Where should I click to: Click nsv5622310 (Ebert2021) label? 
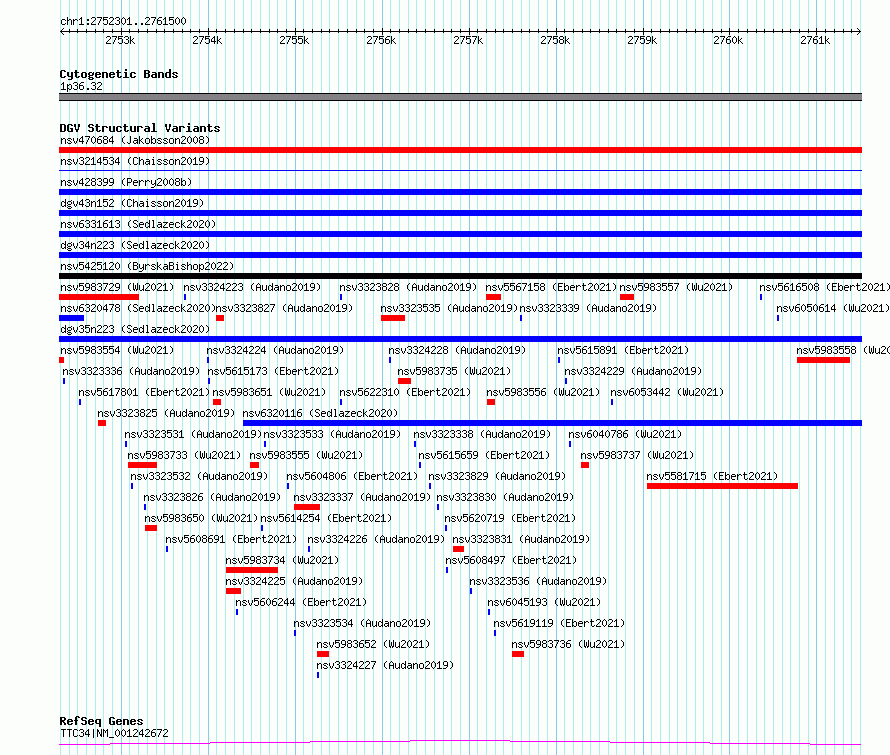pyautogui.click(x=405, y=392)
